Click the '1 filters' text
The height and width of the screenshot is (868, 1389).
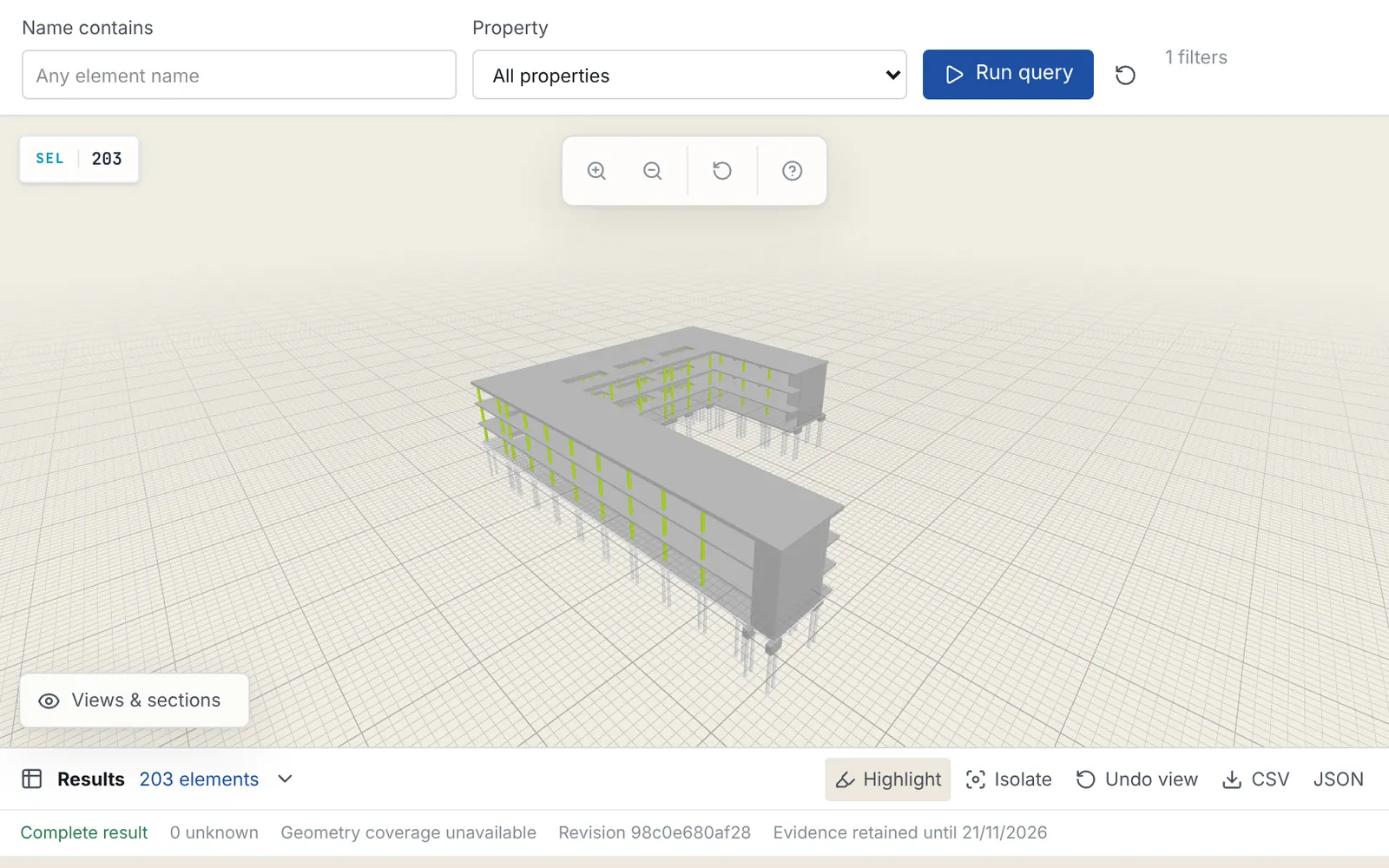coord(1195,57)
